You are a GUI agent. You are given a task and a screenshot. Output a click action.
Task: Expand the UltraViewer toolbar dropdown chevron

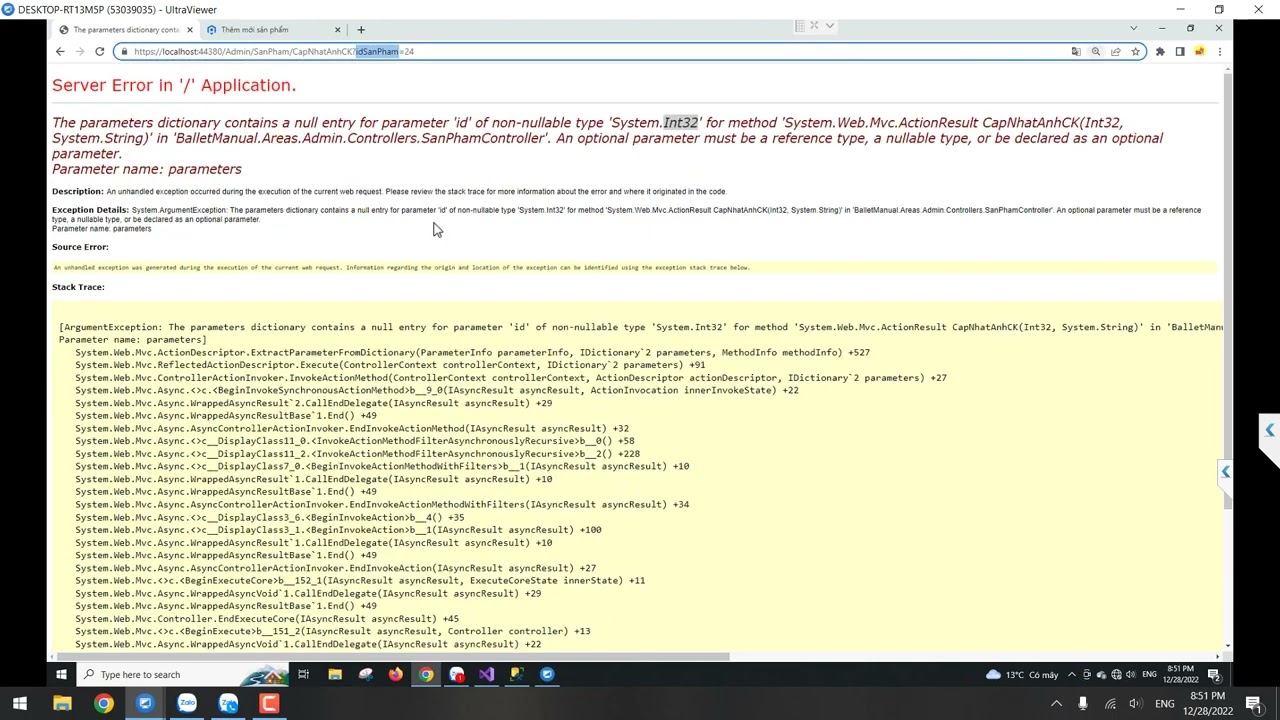coord(829,26)
